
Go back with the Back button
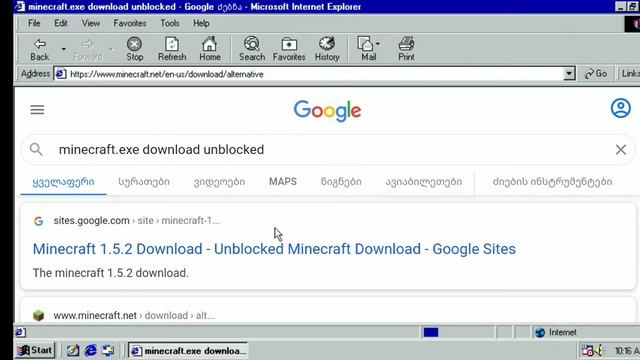pos(40,49)
